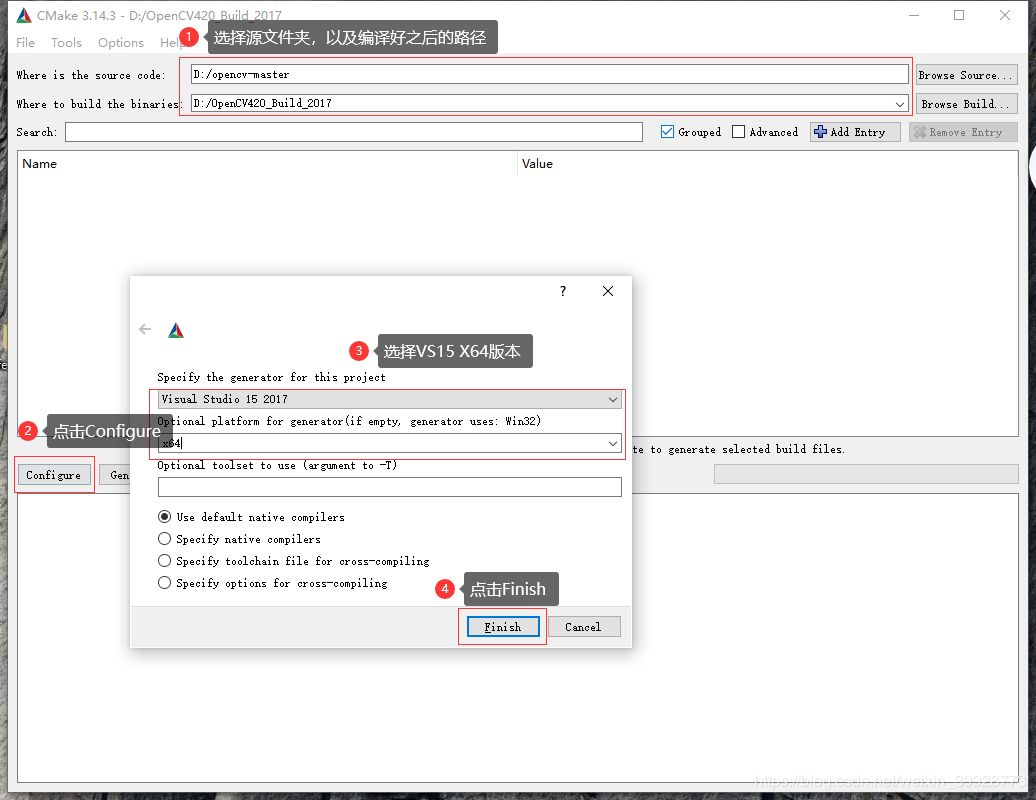Select Specify options for cross-compiling
The width and height of the screenshot is (1036, 800).
[x=165, y=582]
